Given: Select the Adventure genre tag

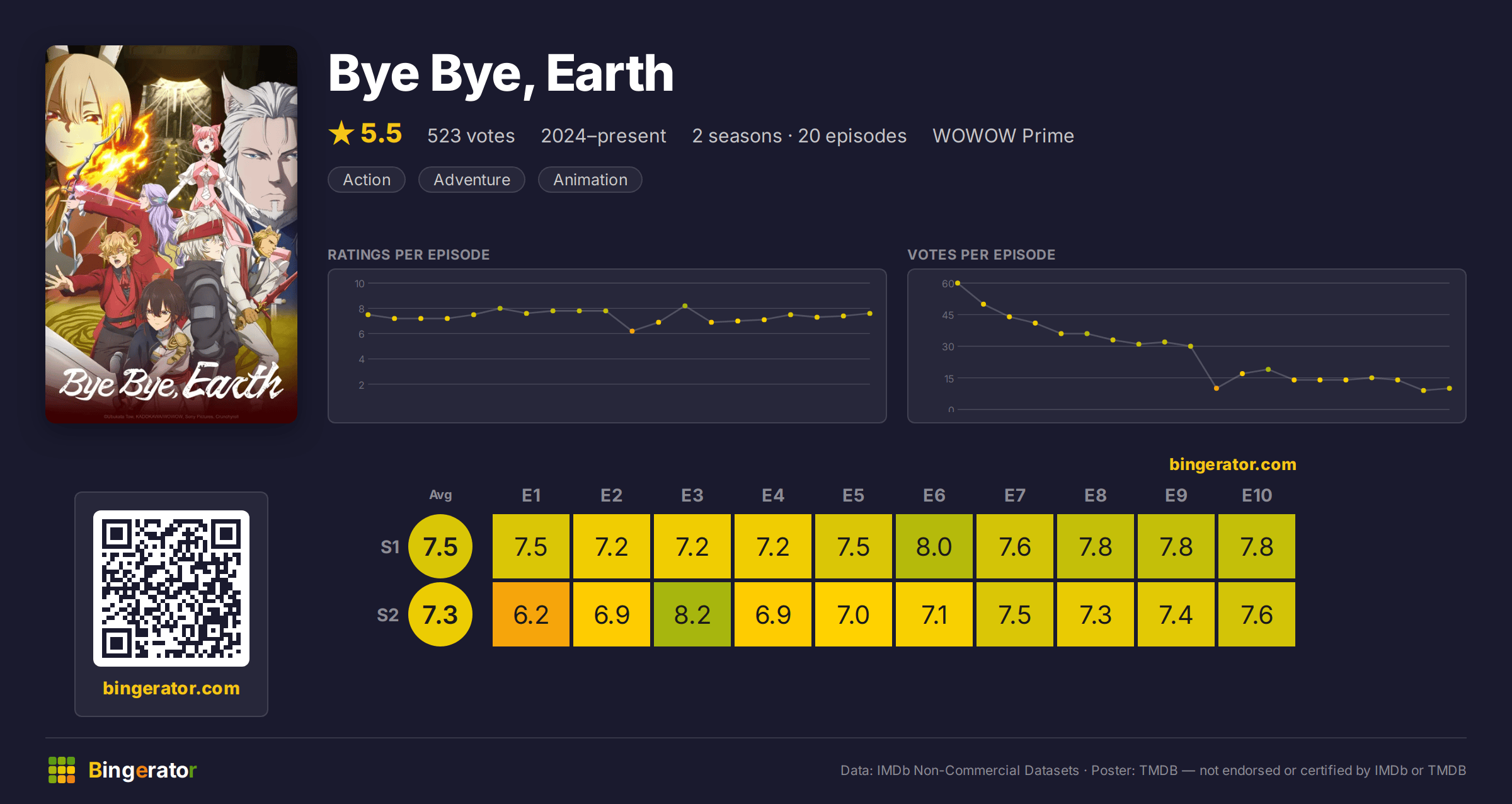Looking at the screenshot, I should tap(472, 180).
